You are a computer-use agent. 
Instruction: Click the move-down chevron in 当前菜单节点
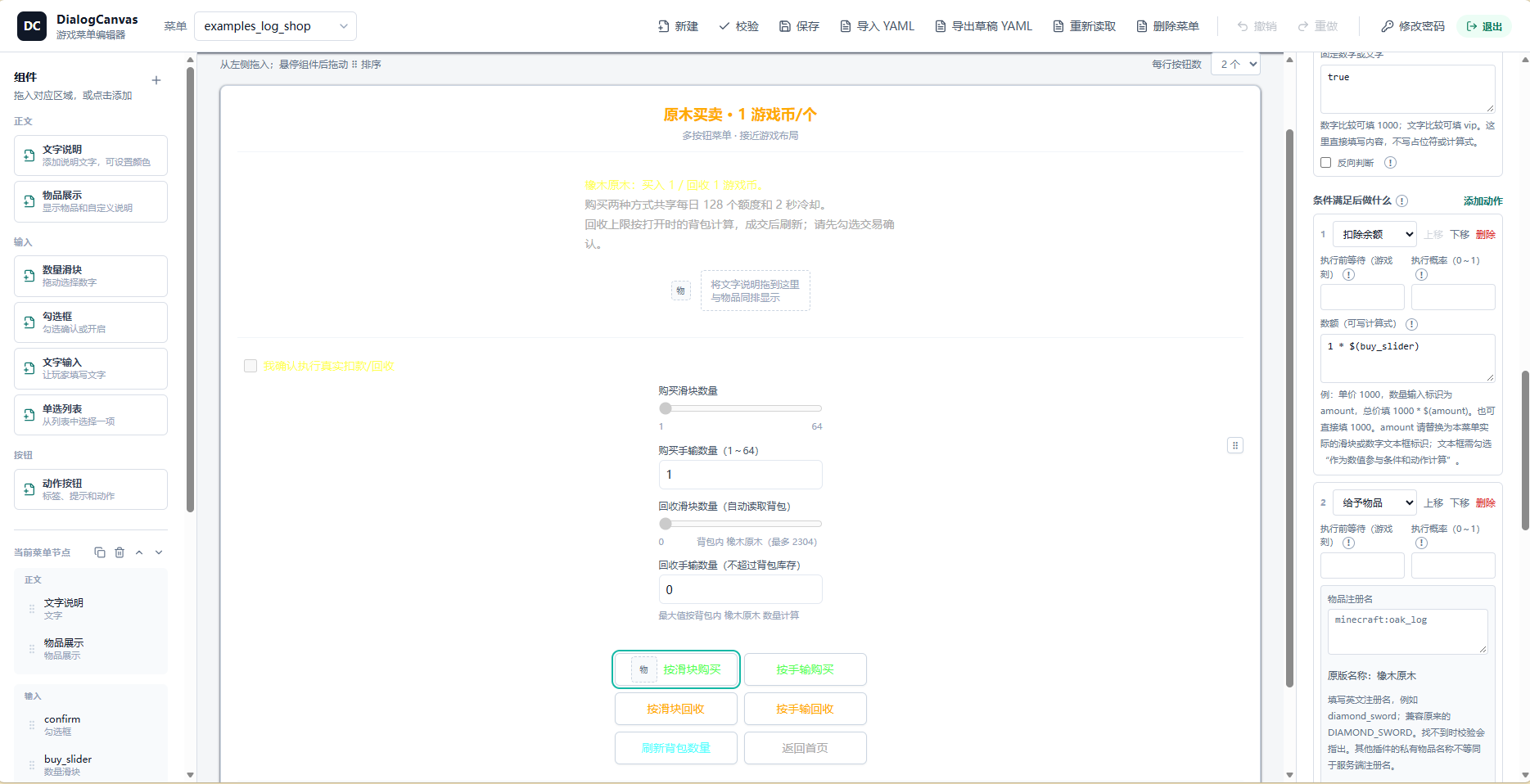click(x=159, y=552)
